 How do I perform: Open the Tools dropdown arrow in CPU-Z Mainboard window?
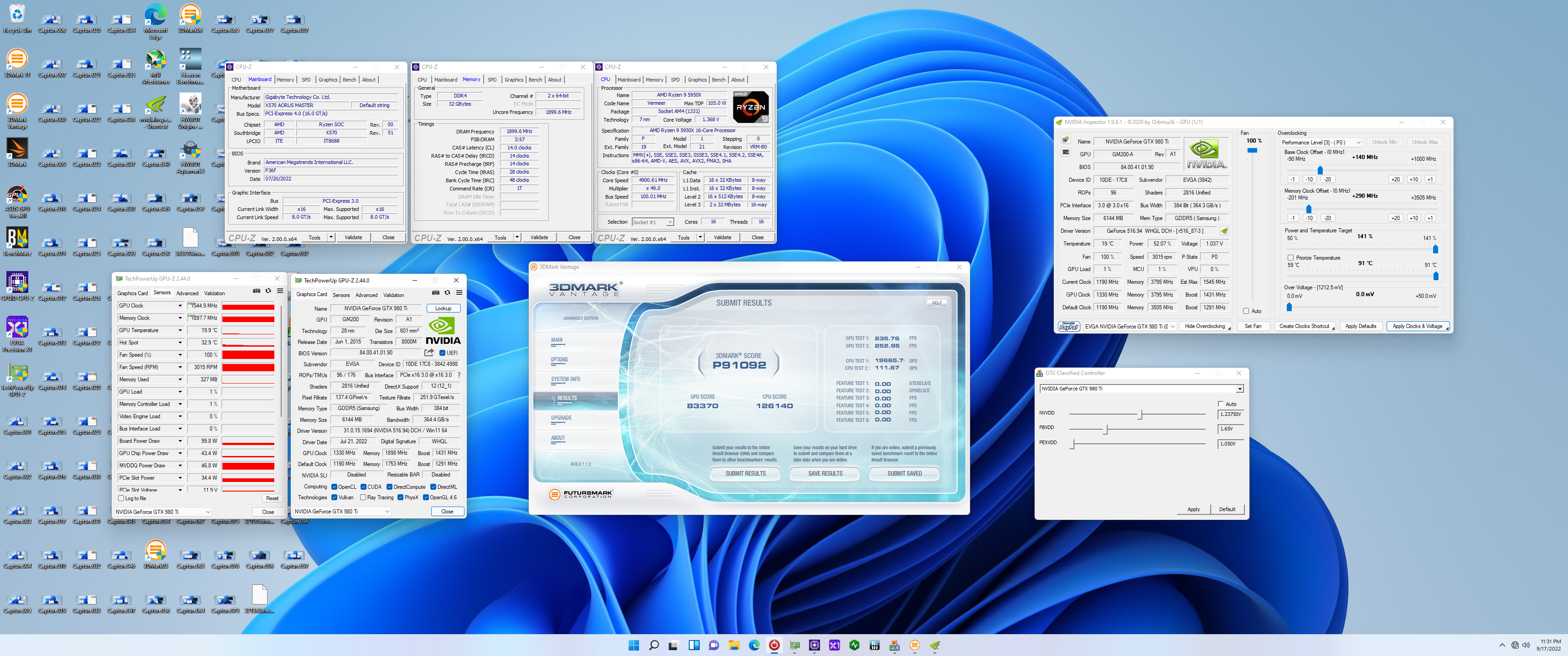pyautogui.click(x=331, y=237)
